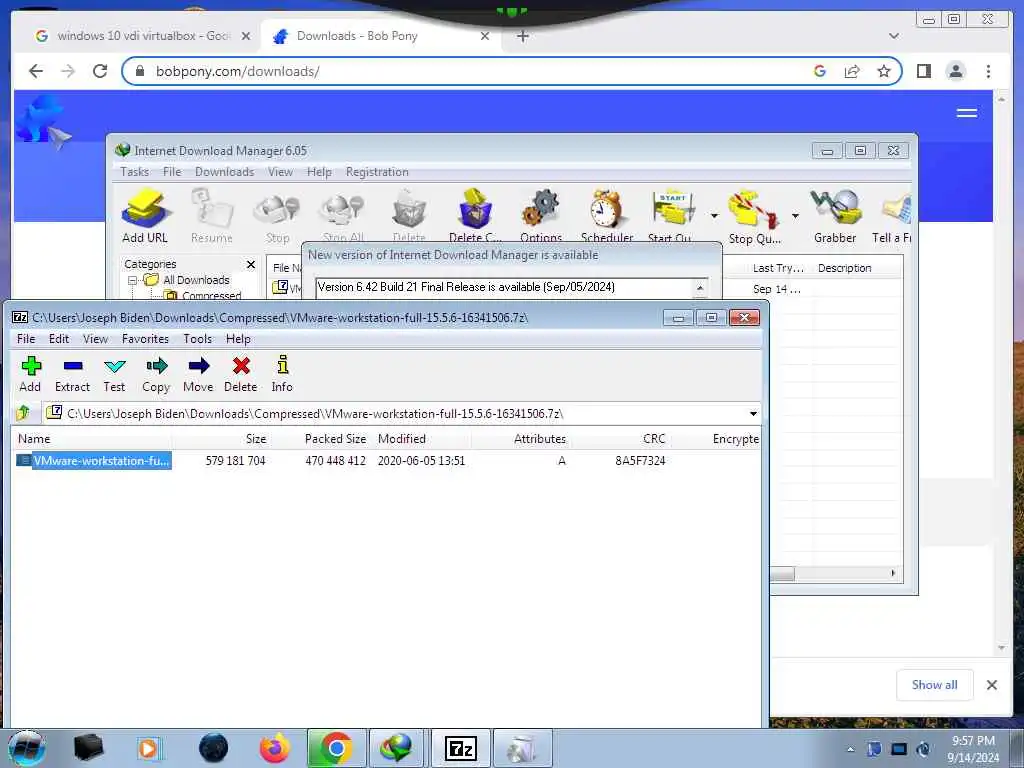Select All Downloads category in IDM

pyautogui.click(x=196, y=280)
